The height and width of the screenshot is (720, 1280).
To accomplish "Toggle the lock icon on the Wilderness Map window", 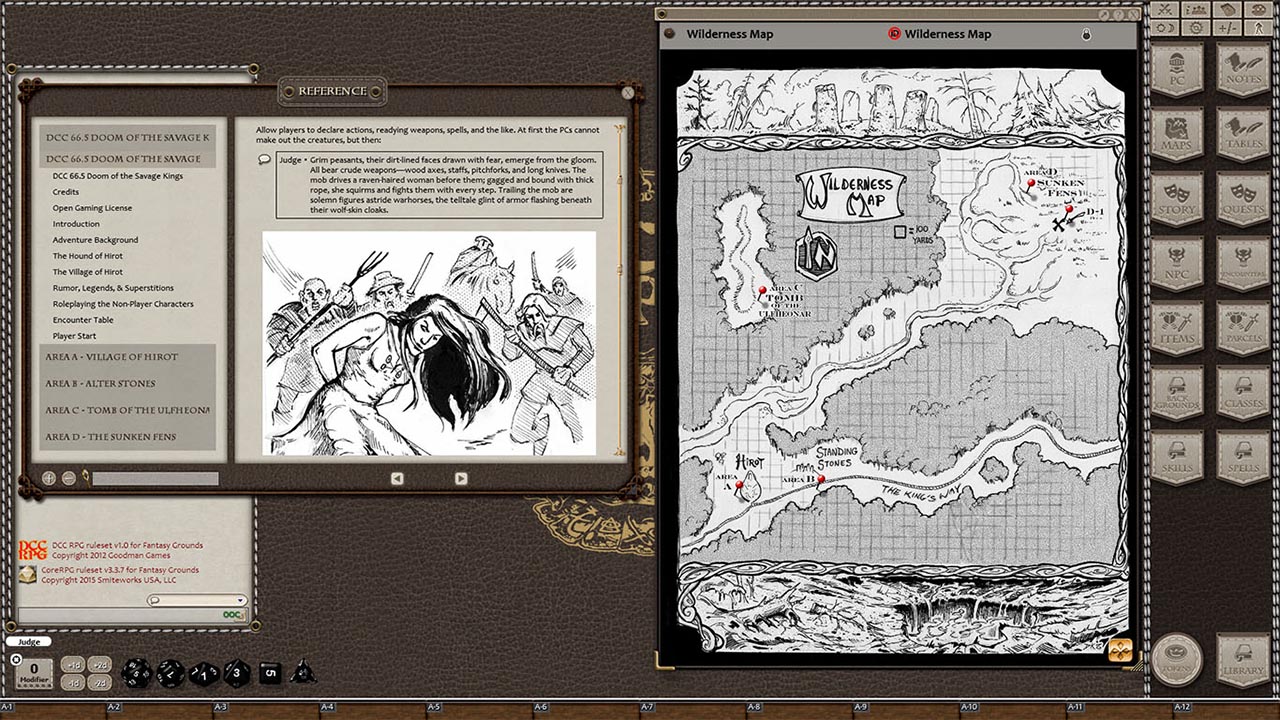I will tap(1086, 35).
